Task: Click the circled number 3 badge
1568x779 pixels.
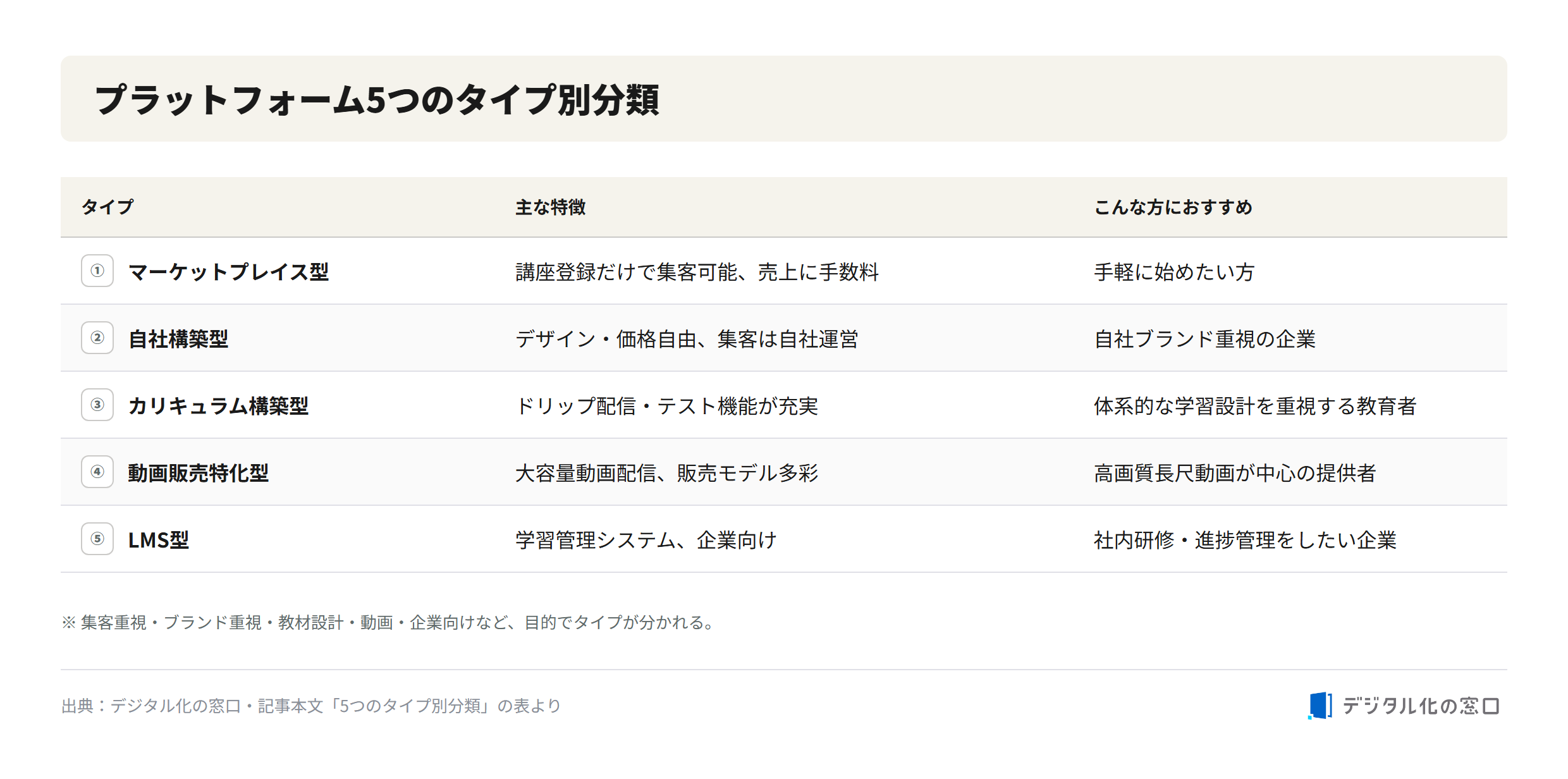Action: tap(97, 405)
